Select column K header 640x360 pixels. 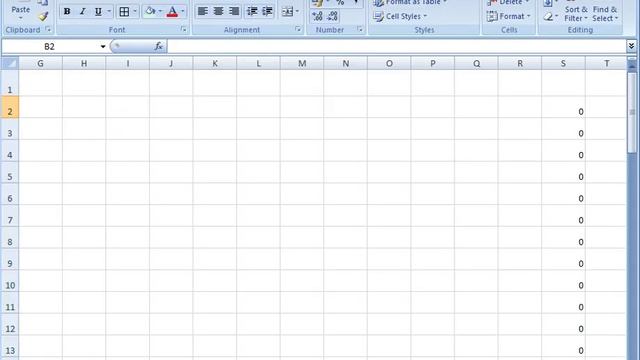click(x=215, y=63)
